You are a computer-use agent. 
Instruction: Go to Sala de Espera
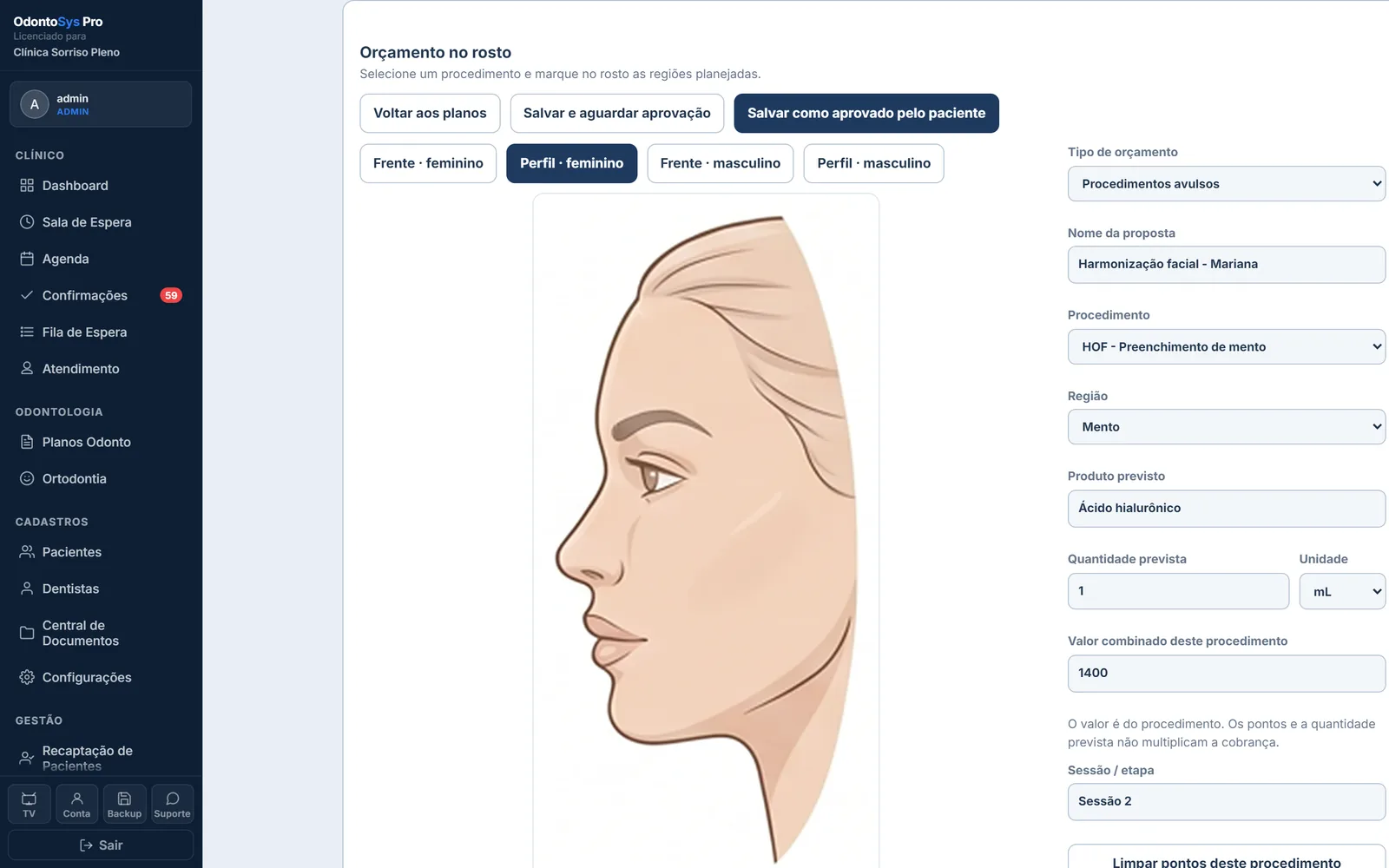click(x=101, y=222)
